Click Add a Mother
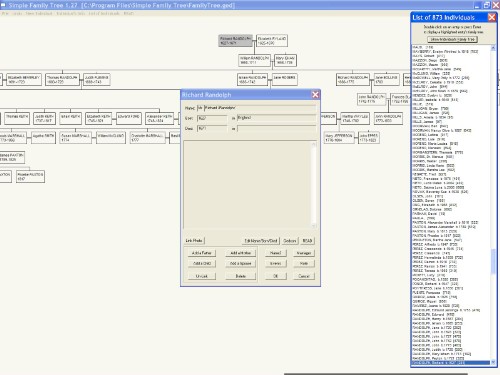The height and width of the screenshot is (375, 500). coord(240,253)
